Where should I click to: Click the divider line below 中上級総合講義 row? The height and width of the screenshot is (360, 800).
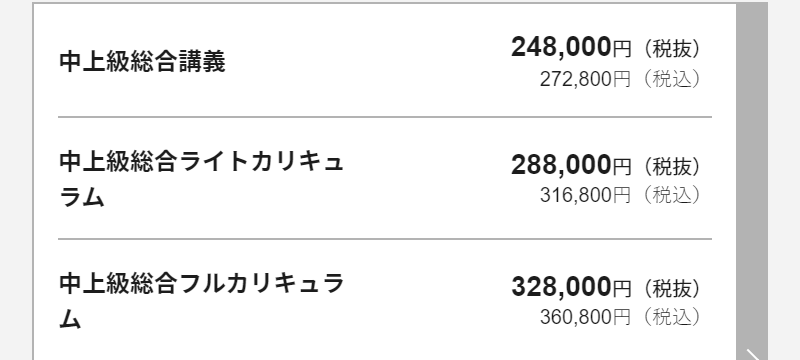coord(385,117)
